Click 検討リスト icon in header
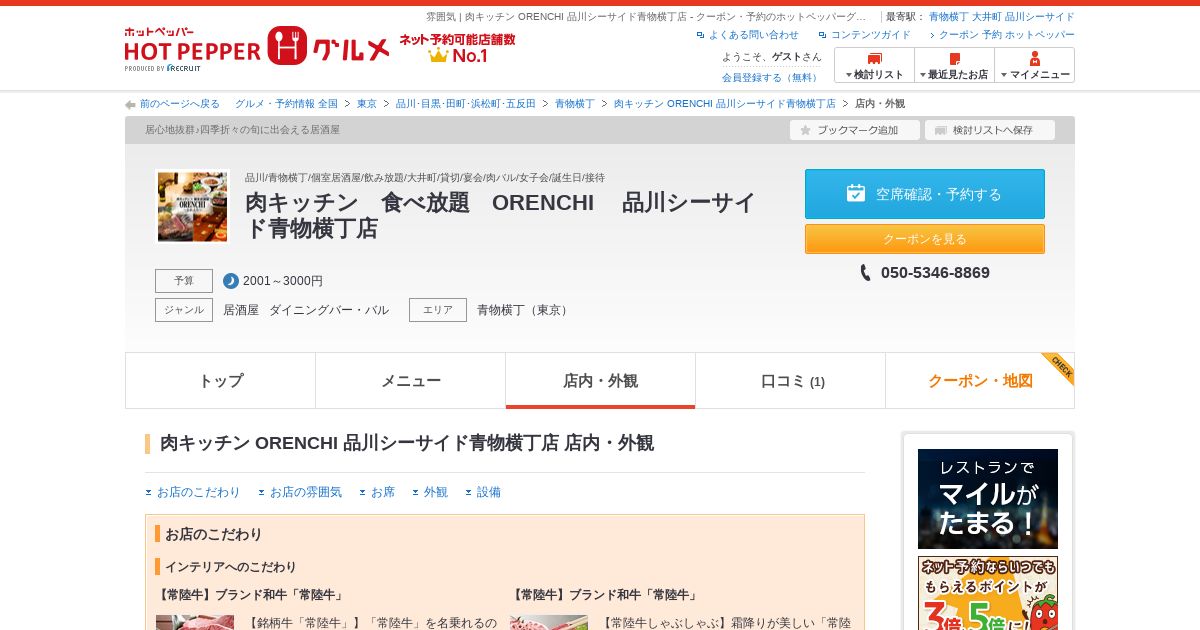The height and width of the screenshot is (630, 1200). [875, 58]
